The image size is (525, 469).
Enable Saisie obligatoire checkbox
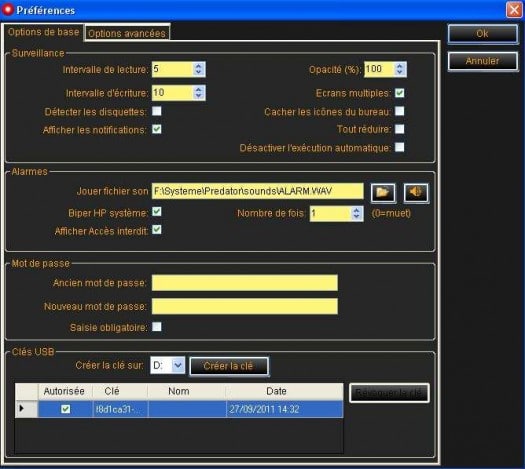point(157,326)
